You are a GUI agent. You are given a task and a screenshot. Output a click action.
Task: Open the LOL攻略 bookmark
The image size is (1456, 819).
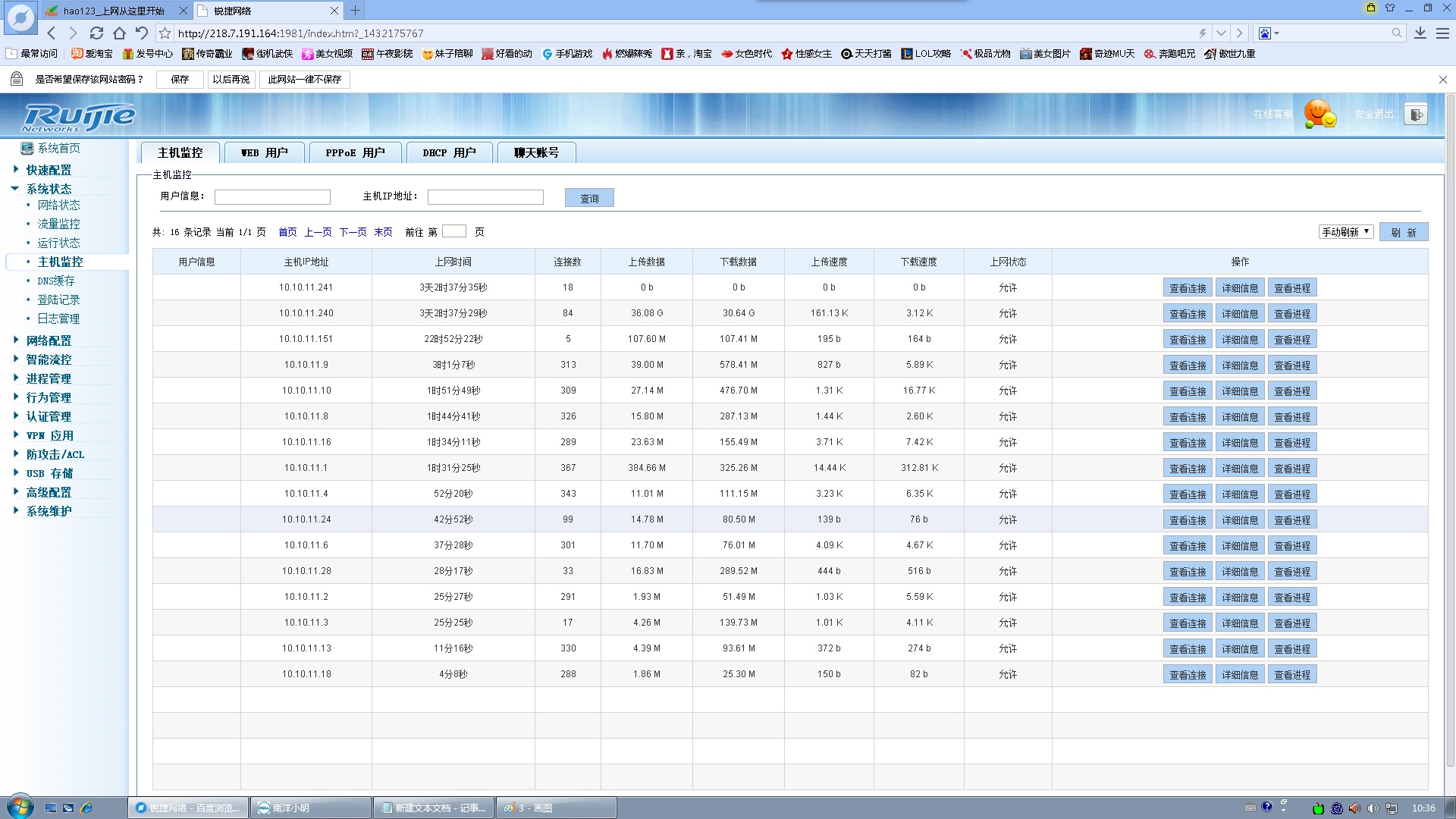[x=926, y=54]
